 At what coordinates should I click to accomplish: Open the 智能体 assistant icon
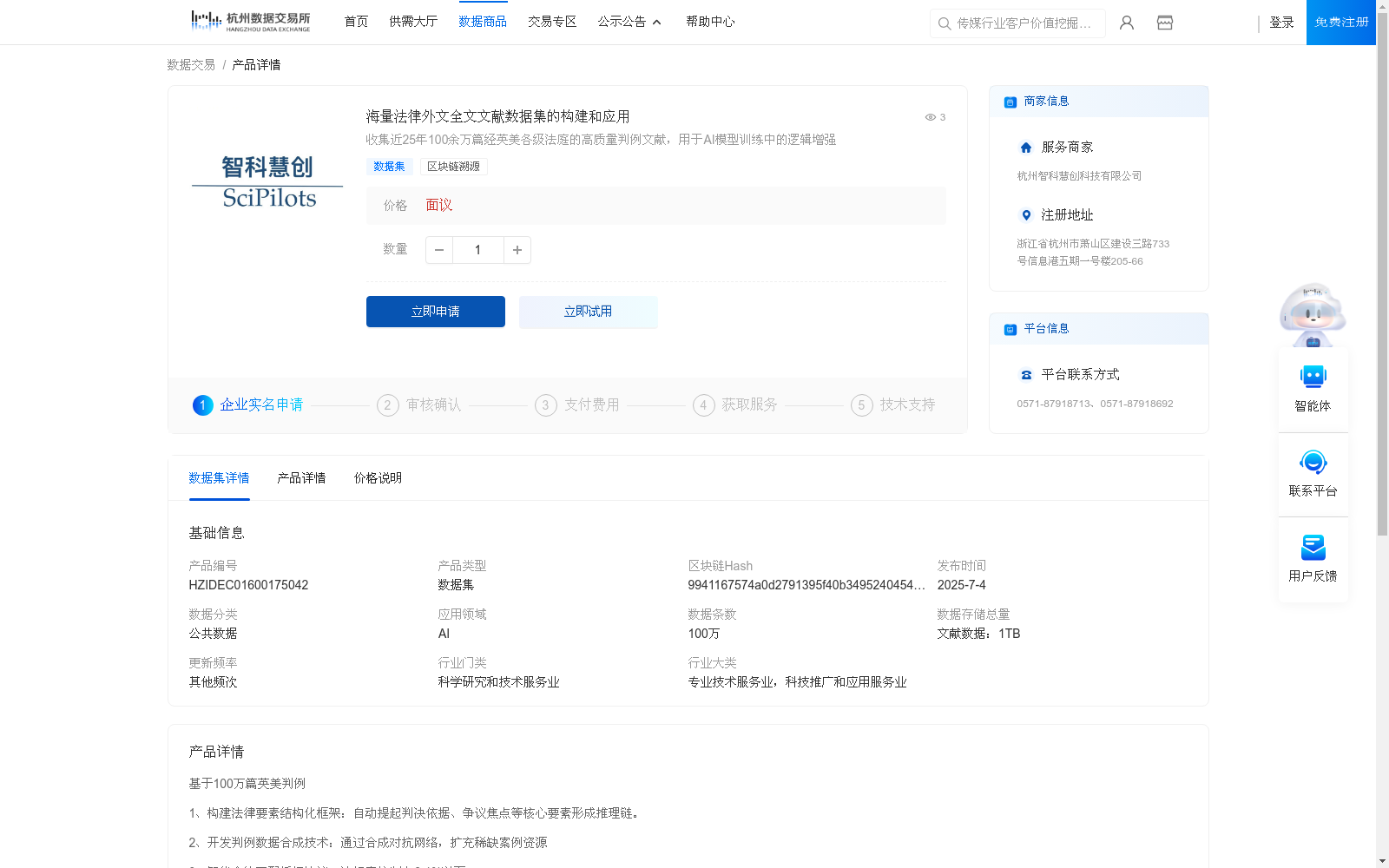point(1313,377)
